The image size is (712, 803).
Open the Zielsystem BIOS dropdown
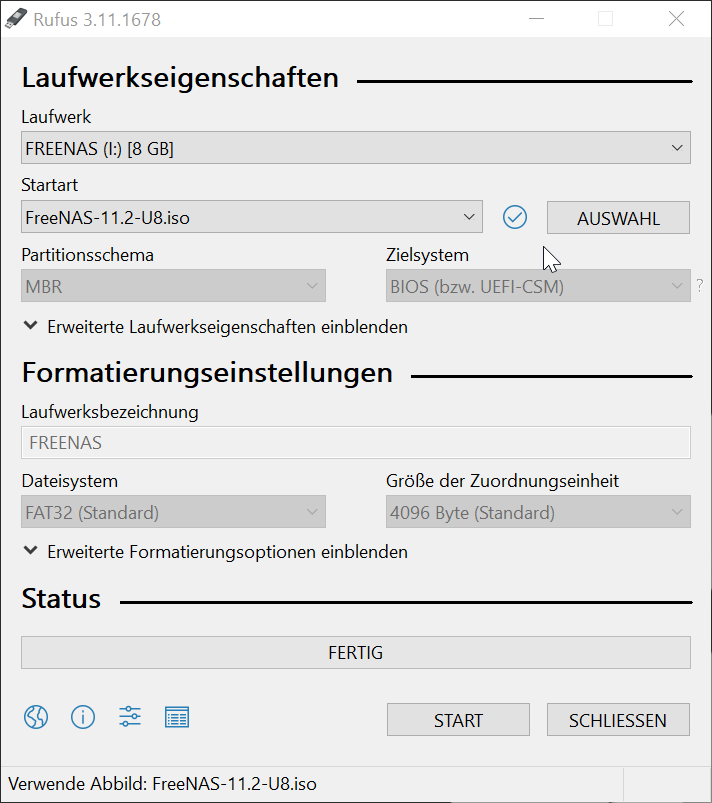pyautogui.click(x=538, y=286)
